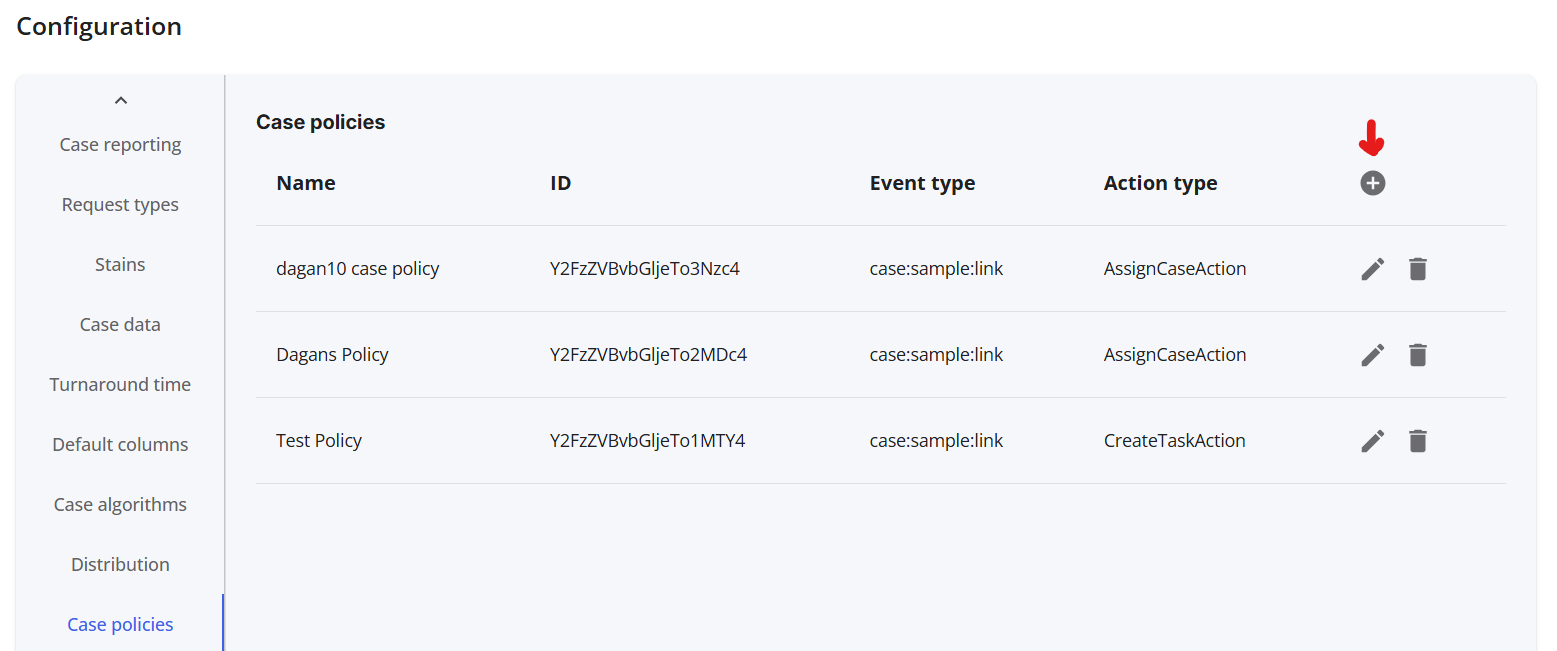Edit the Dagans Policy row

1373,355
